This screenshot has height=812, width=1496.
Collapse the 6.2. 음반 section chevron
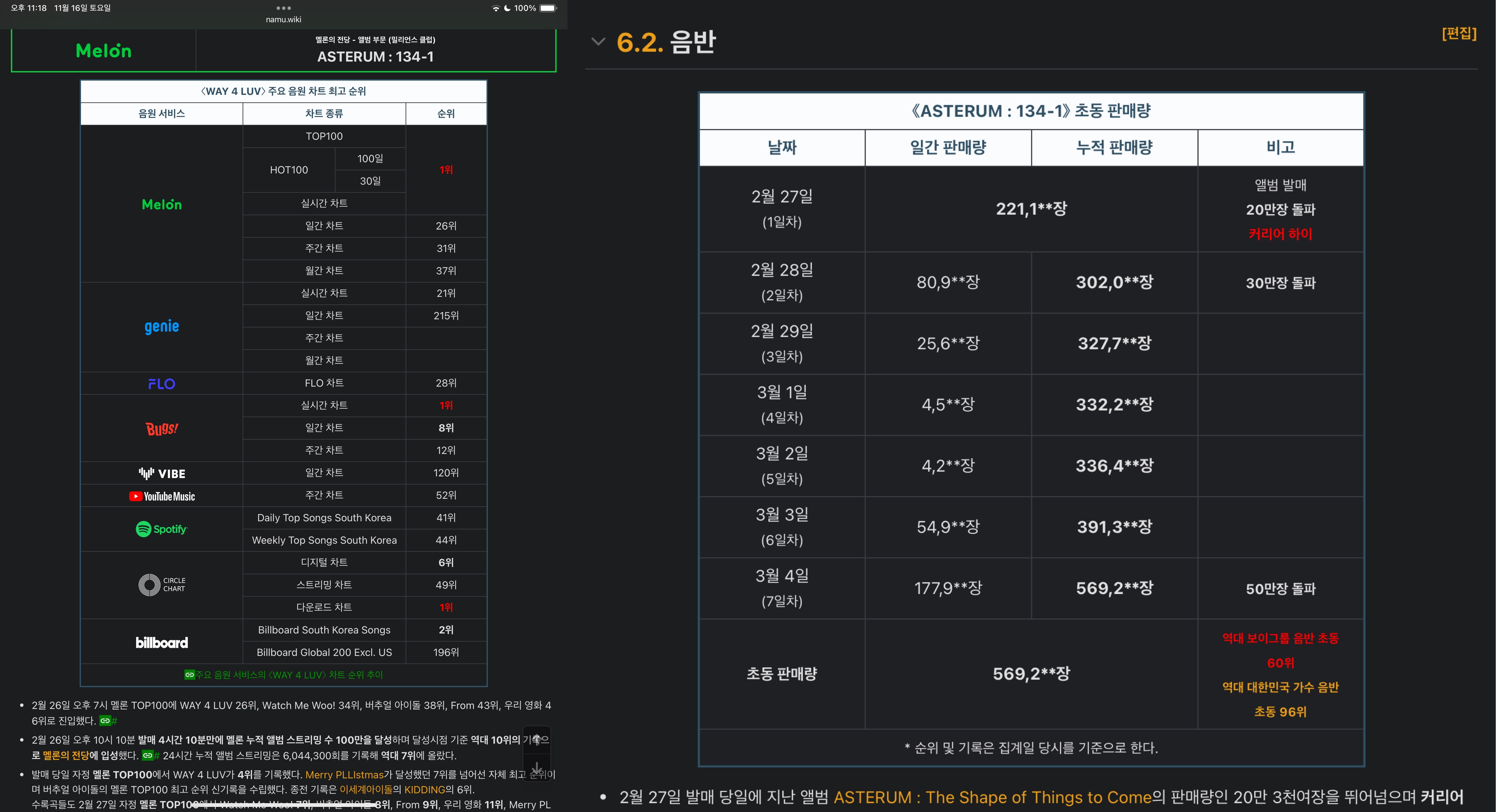(597, 41)
